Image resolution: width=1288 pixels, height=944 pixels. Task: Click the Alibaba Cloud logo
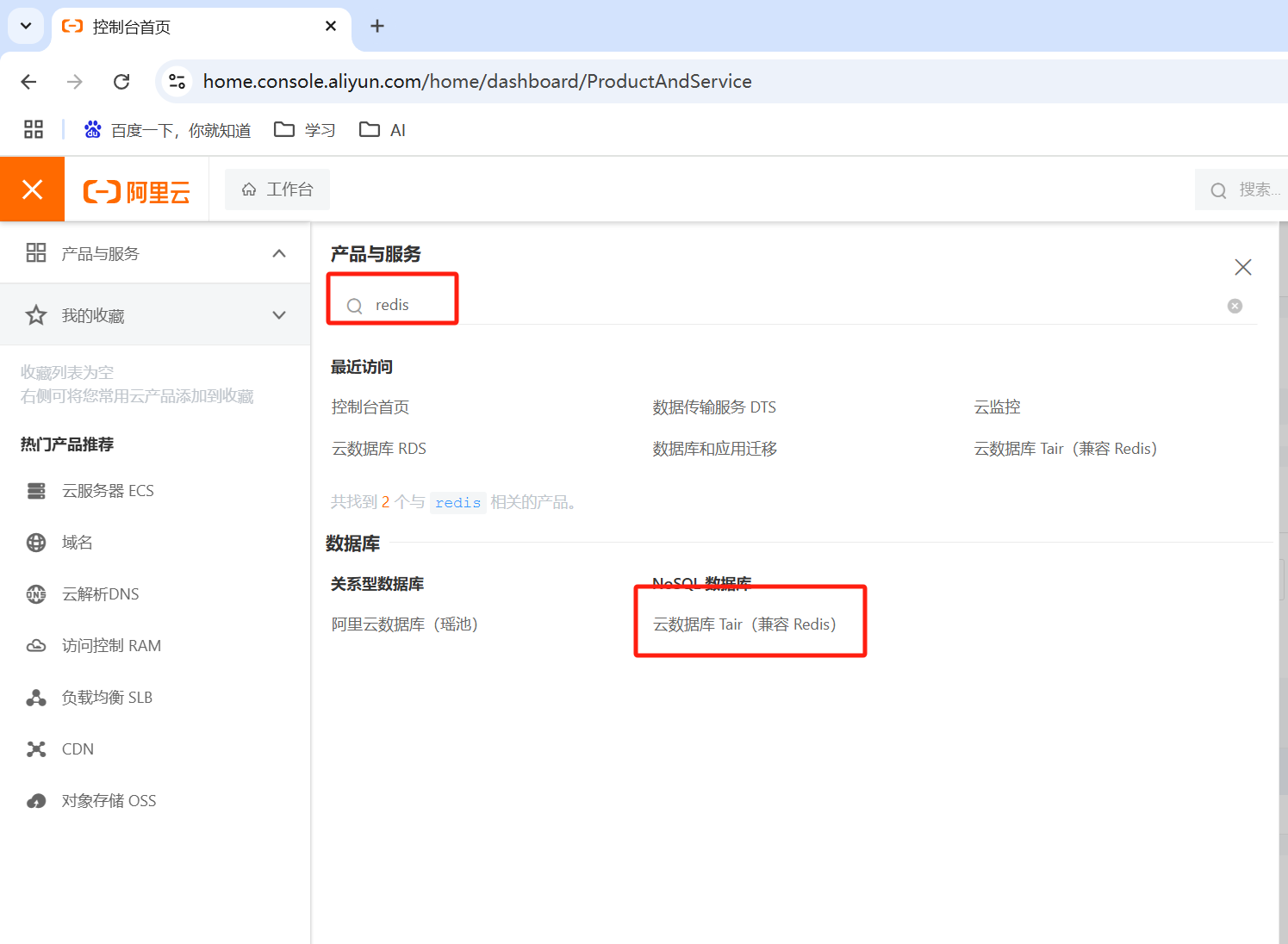(x=136, y=189)
